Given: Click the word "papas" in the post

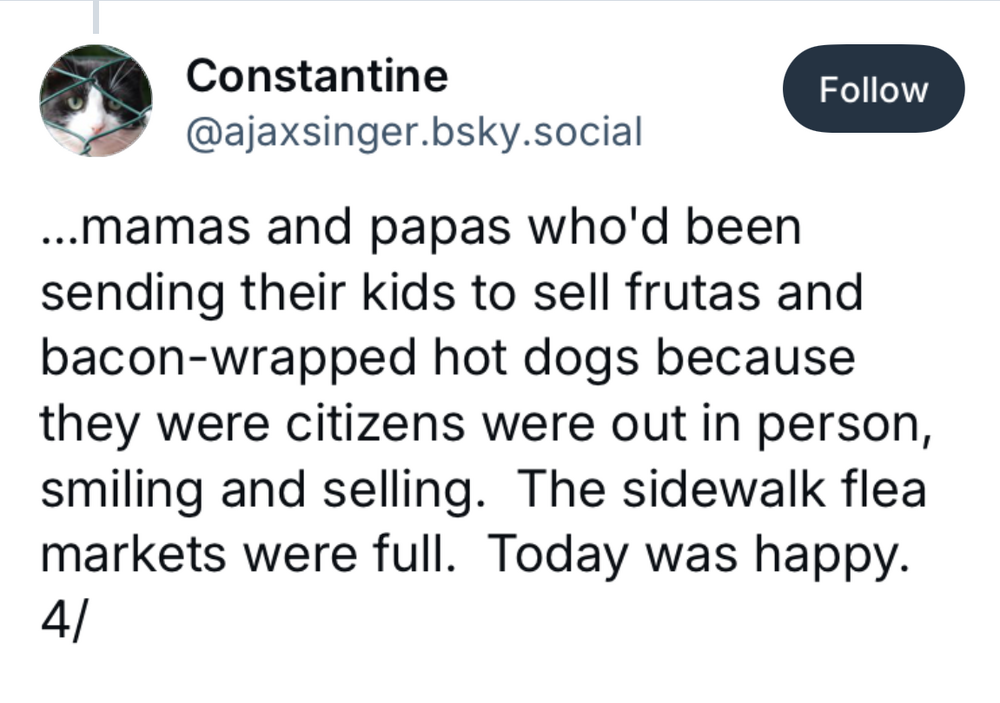Looking at the screenshot, I should pos(415,228).
